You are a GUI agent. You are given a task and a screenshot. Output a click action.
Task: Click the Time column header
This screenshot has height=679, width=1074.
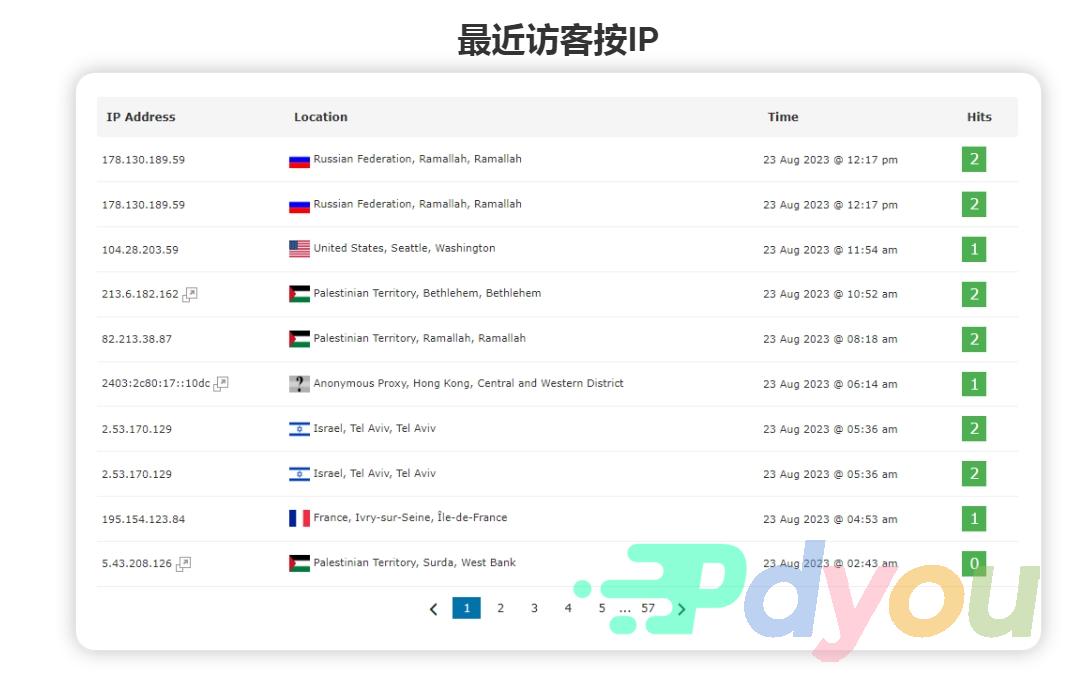[x=783, y=117]
